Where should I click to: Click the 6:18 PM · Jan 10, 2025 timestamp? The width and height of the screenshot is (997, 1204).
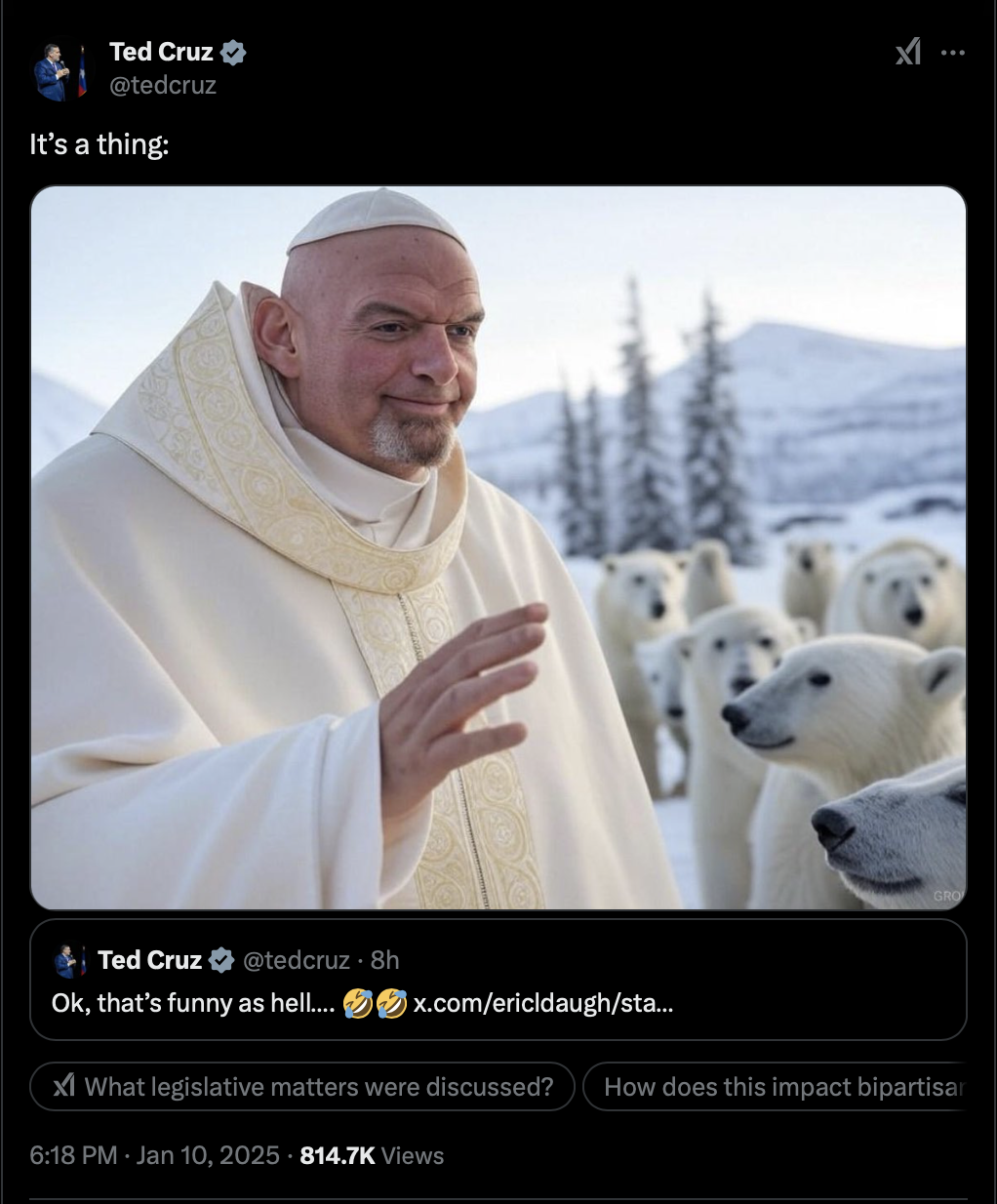tap(155, 1155)
